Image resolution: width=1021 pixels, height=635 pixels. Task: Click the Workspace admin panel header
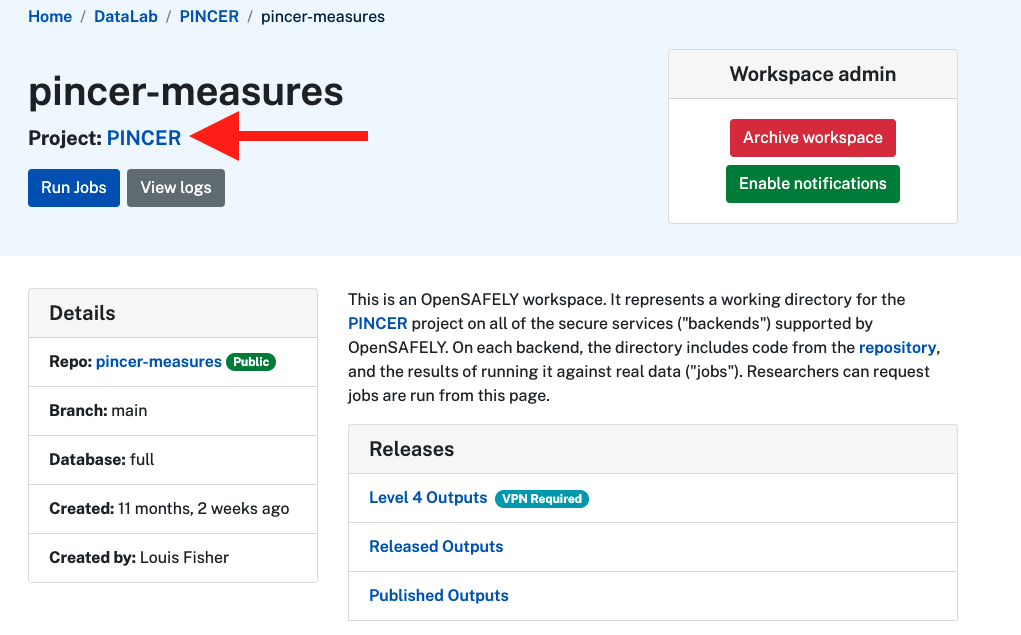[812, 73]
